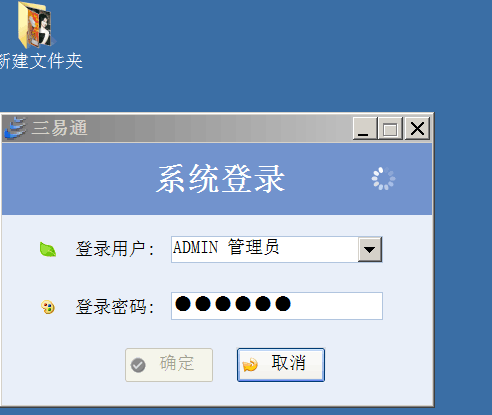Open the ADMIN 管理员 user combo box
This screenshot has width=492, height=415.
[x=277, y=250]
